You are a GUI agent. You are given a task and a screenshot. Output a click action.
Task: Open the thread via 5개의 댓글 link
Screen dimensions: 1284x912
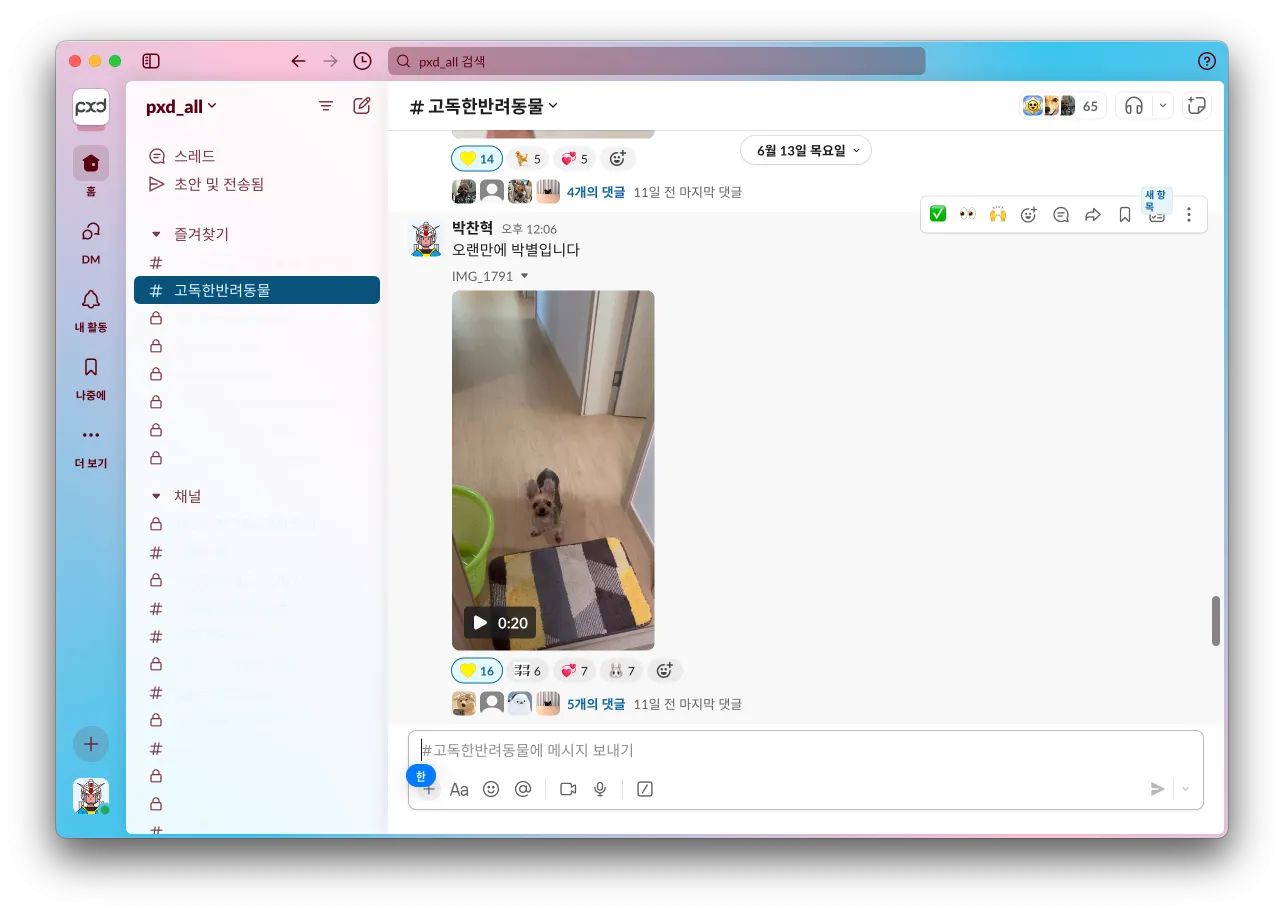click(593, 703)
